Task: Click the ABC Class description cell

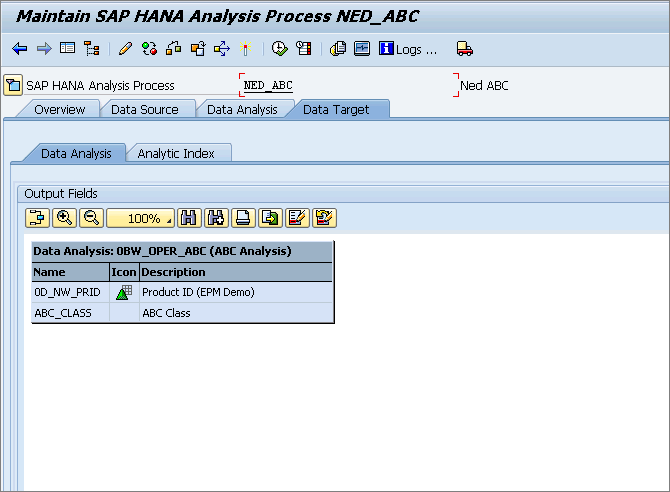Action: click(x=236, y=313)
